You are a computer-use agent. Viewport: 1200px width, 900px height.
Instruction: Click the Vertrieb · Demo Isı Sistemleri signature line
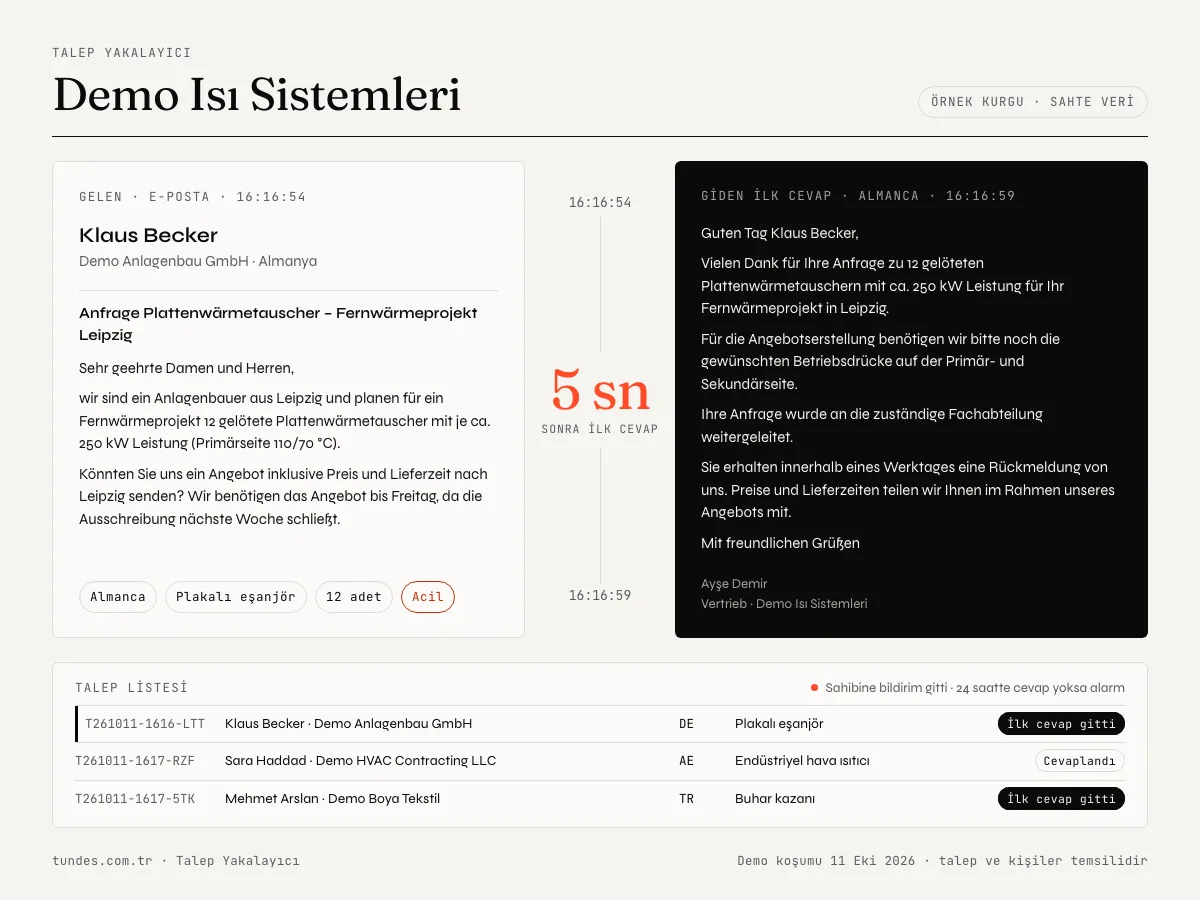784,604
